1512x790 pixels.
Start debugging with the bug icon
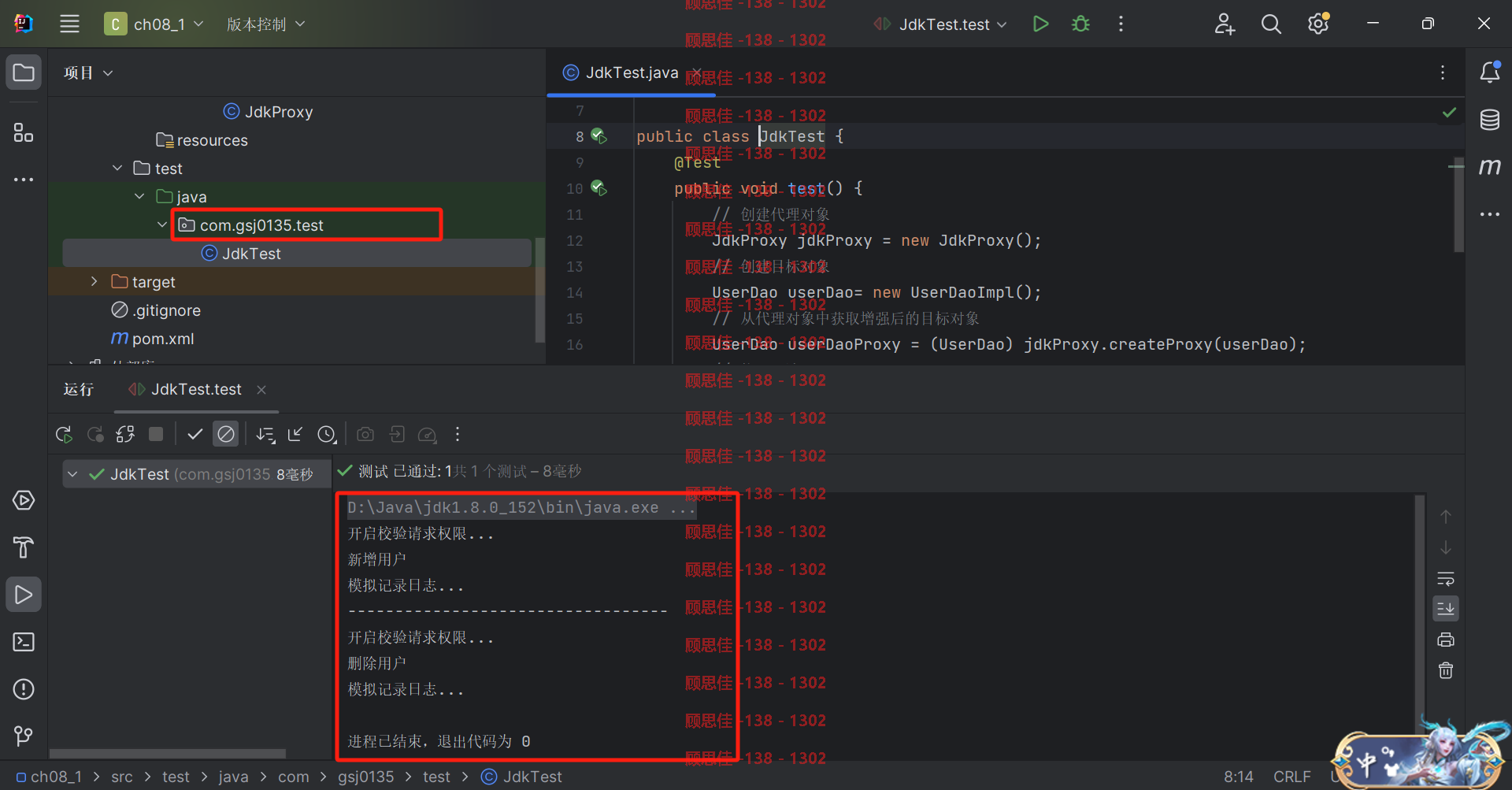(x=1081, y=24)
